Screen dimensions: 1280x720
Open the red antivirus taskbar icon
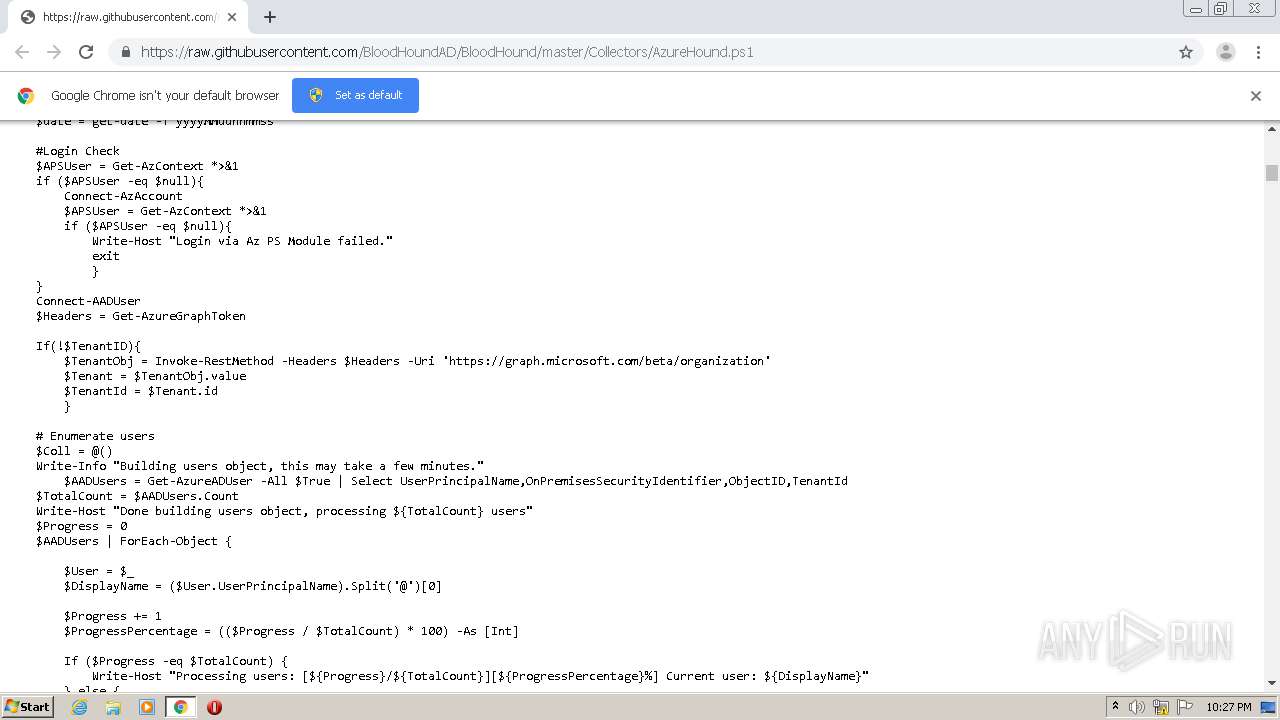214,707
